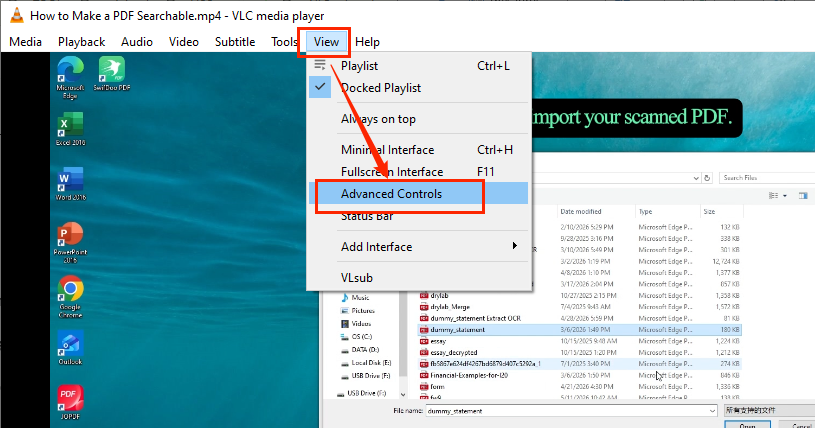Image resolution: width=815 pixels, height=428 pixels.
Task: Select the drylab_Merge file
Action: [450, 307]
